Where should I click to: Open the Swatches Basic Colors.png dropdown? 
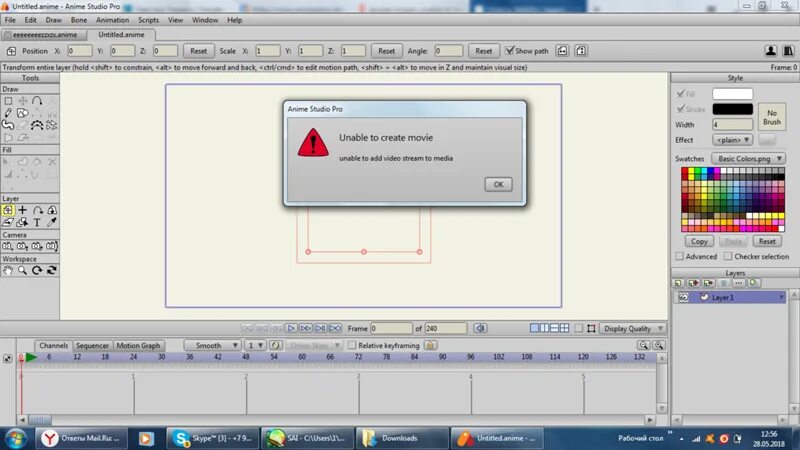click(748, 159)
